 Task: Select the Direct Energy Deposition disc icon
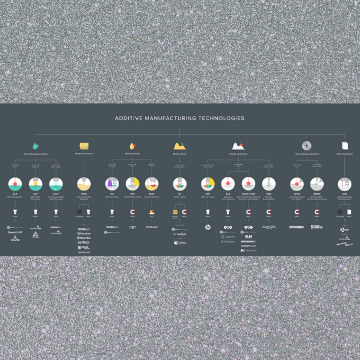pos(306,146)
